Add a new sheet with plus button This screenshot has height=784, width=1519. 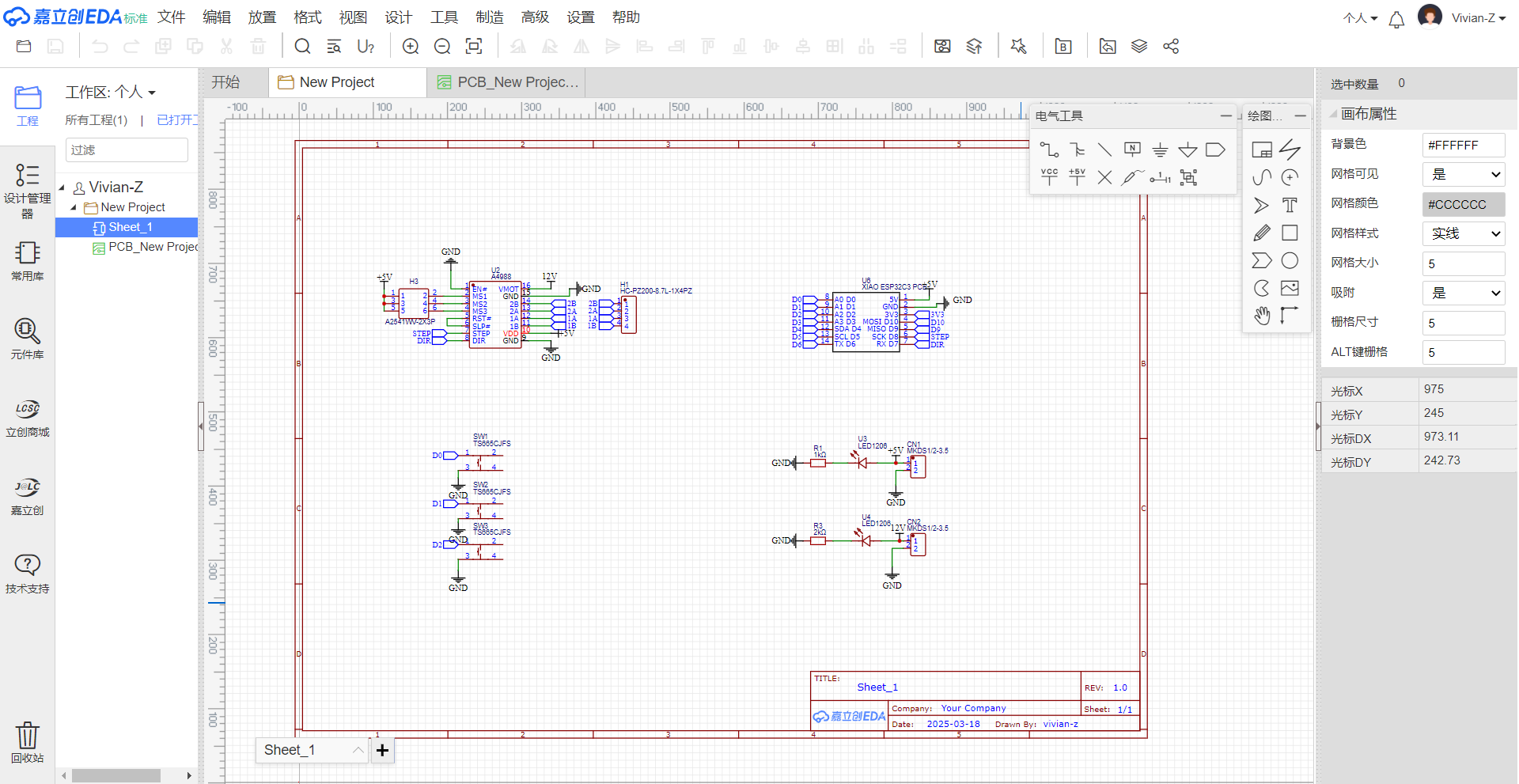coord(382,750)
